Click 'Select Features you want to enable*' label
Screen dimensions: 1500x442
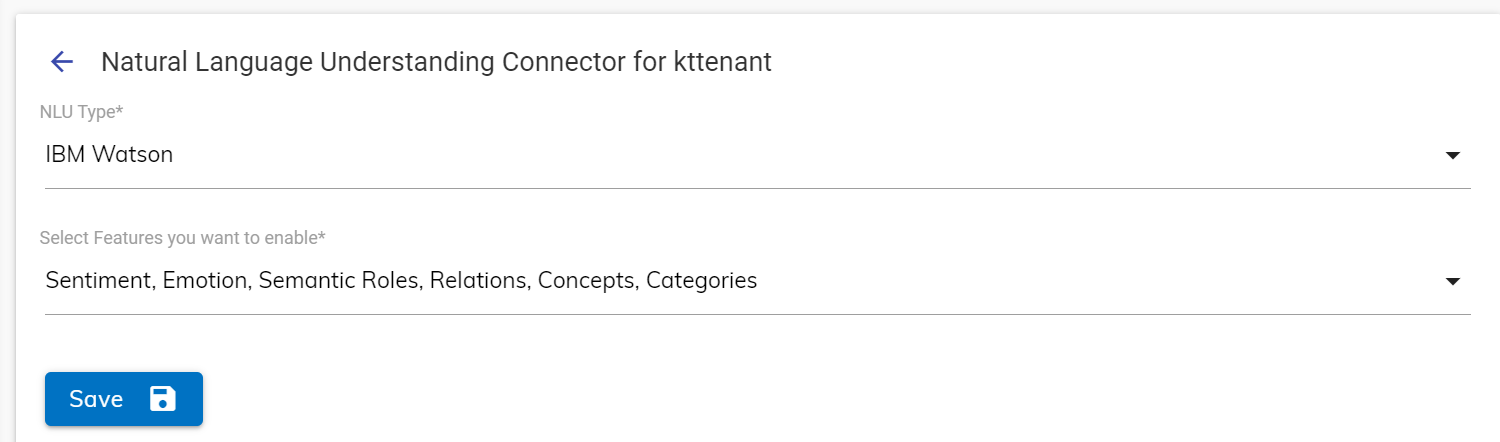click(x=183, y=238)
